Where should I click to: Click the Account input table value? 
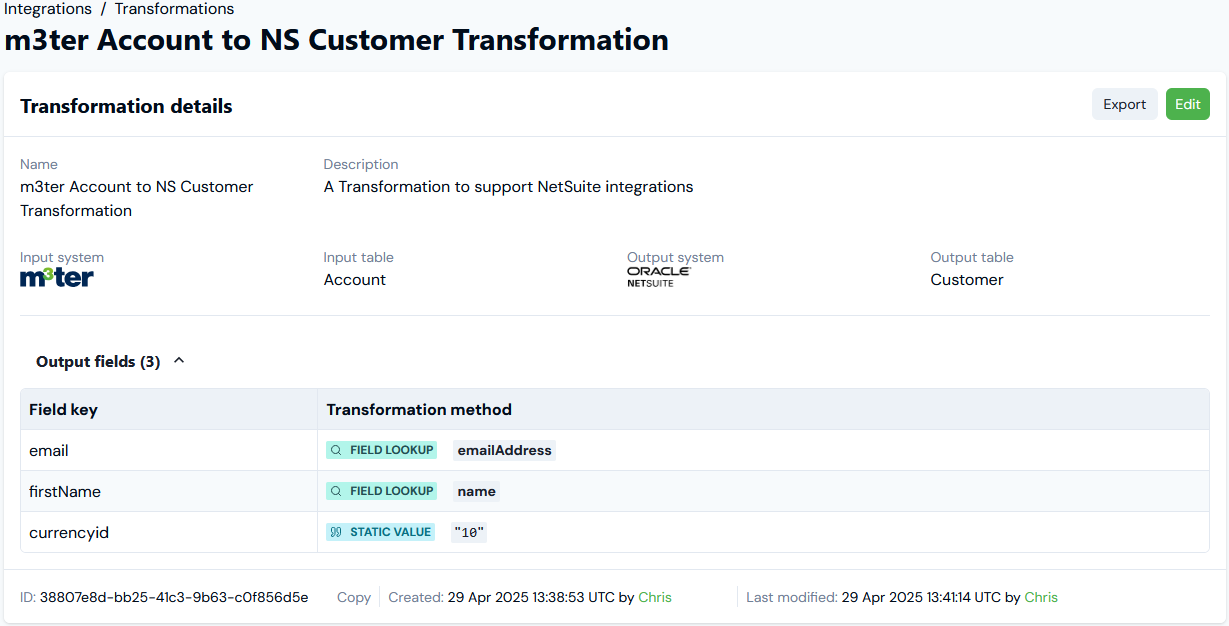coord(355,280)
